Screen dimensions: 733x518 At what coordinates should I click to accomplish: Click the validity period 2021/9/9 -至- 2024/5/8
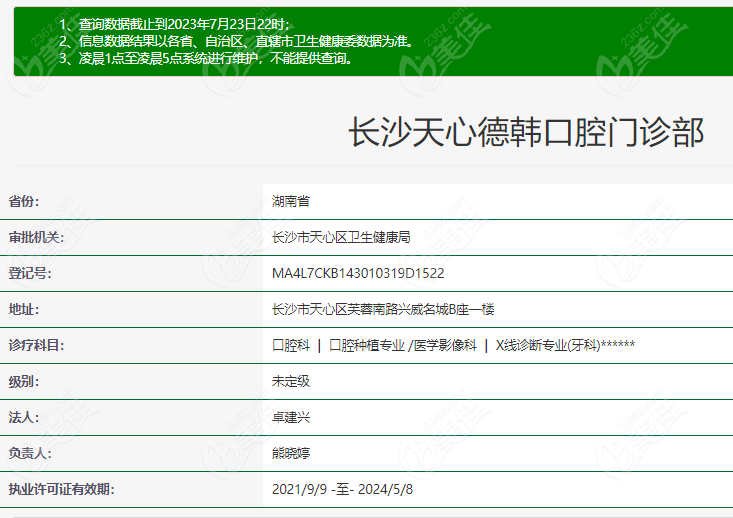pyautogui.click(x=342, y=489)
